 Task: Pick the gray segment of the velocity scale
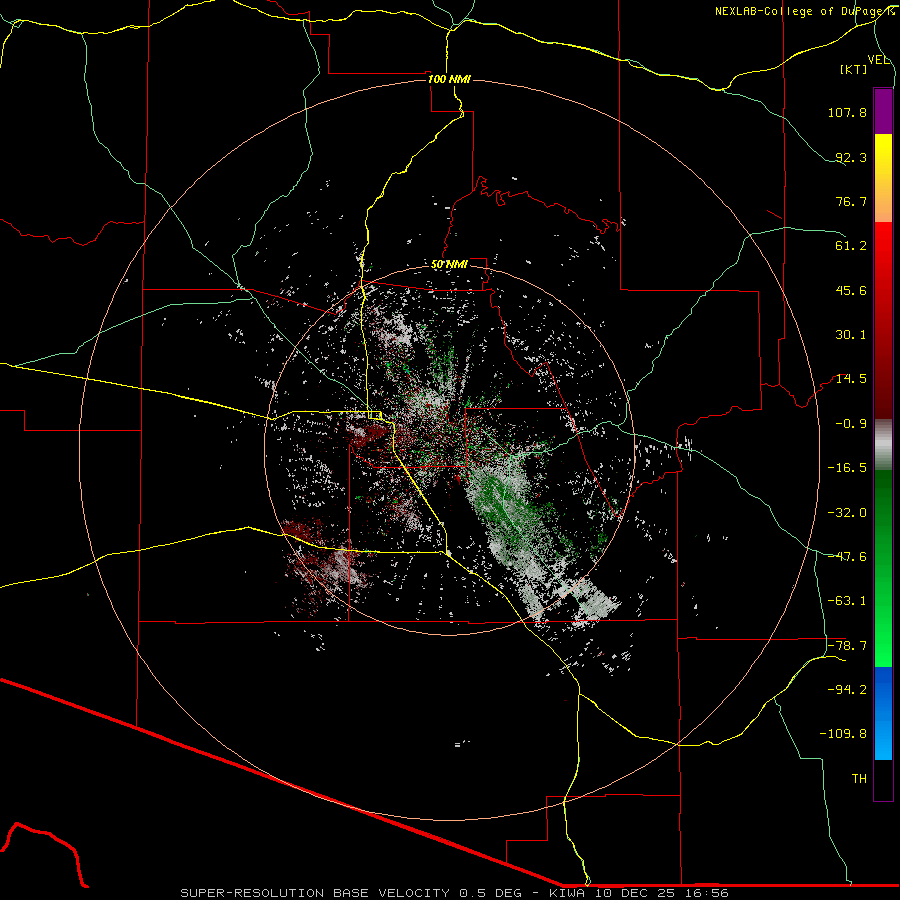click(883, 445)
